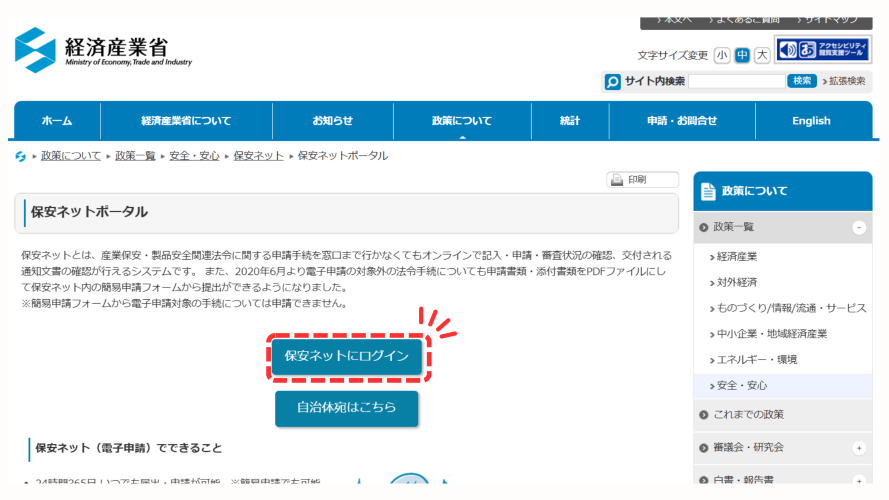Set font size to medium (中)

[x=742, y=55]
